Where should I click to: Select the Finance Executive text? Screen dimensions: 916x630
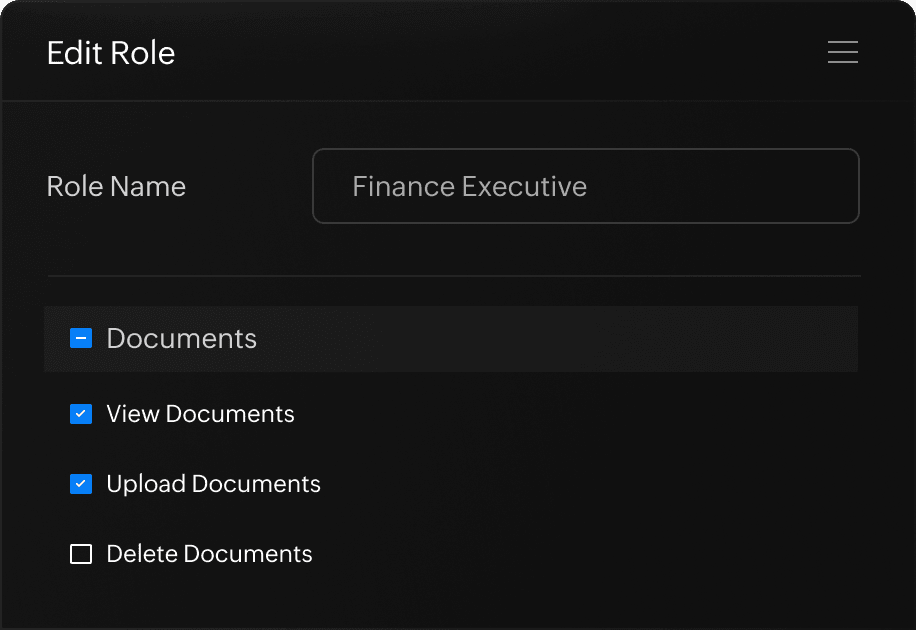(469, 187)
